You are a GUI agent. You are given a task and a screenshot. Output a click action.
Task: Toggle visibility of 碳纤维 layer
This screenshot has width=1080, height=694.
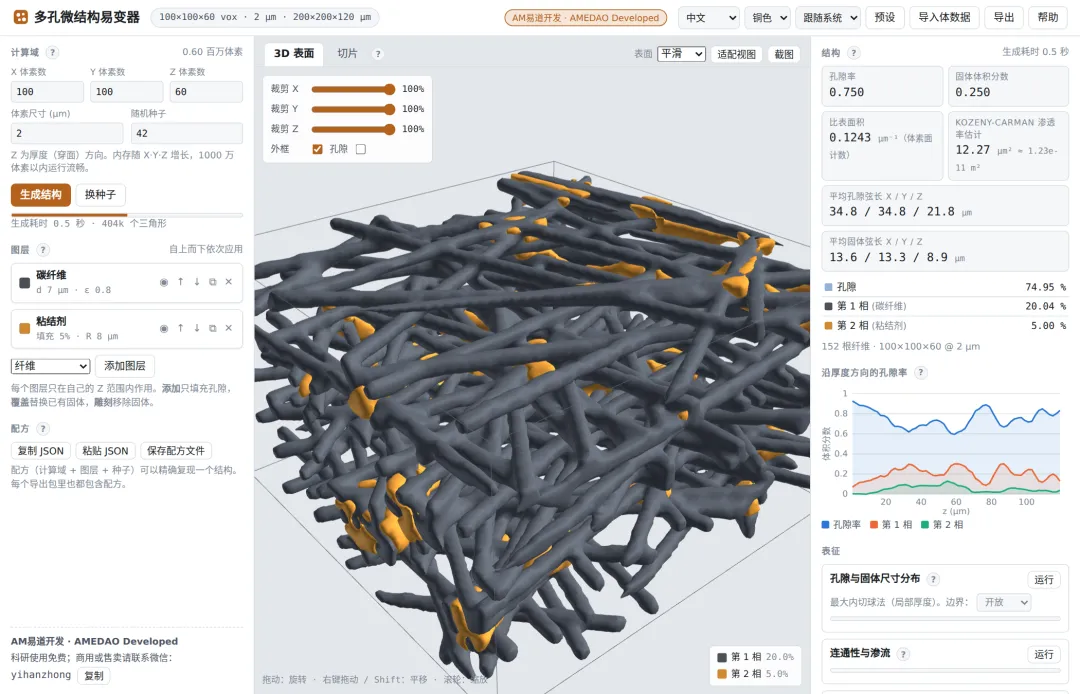(x=164, y=282)
